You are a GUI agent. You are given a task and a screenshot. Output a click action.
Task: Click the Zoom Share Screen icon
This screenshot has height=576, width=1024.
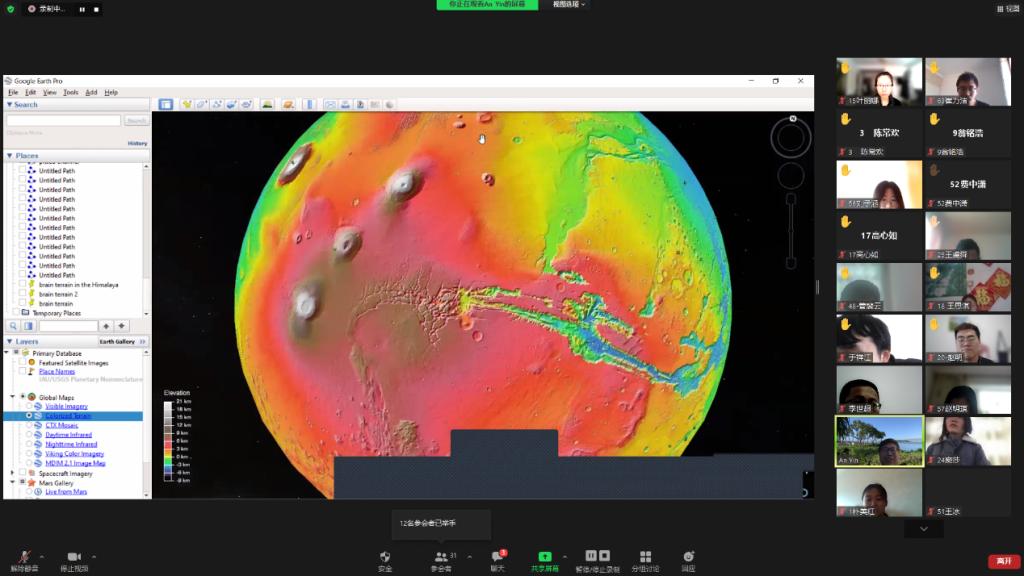(x=545, y=557)
